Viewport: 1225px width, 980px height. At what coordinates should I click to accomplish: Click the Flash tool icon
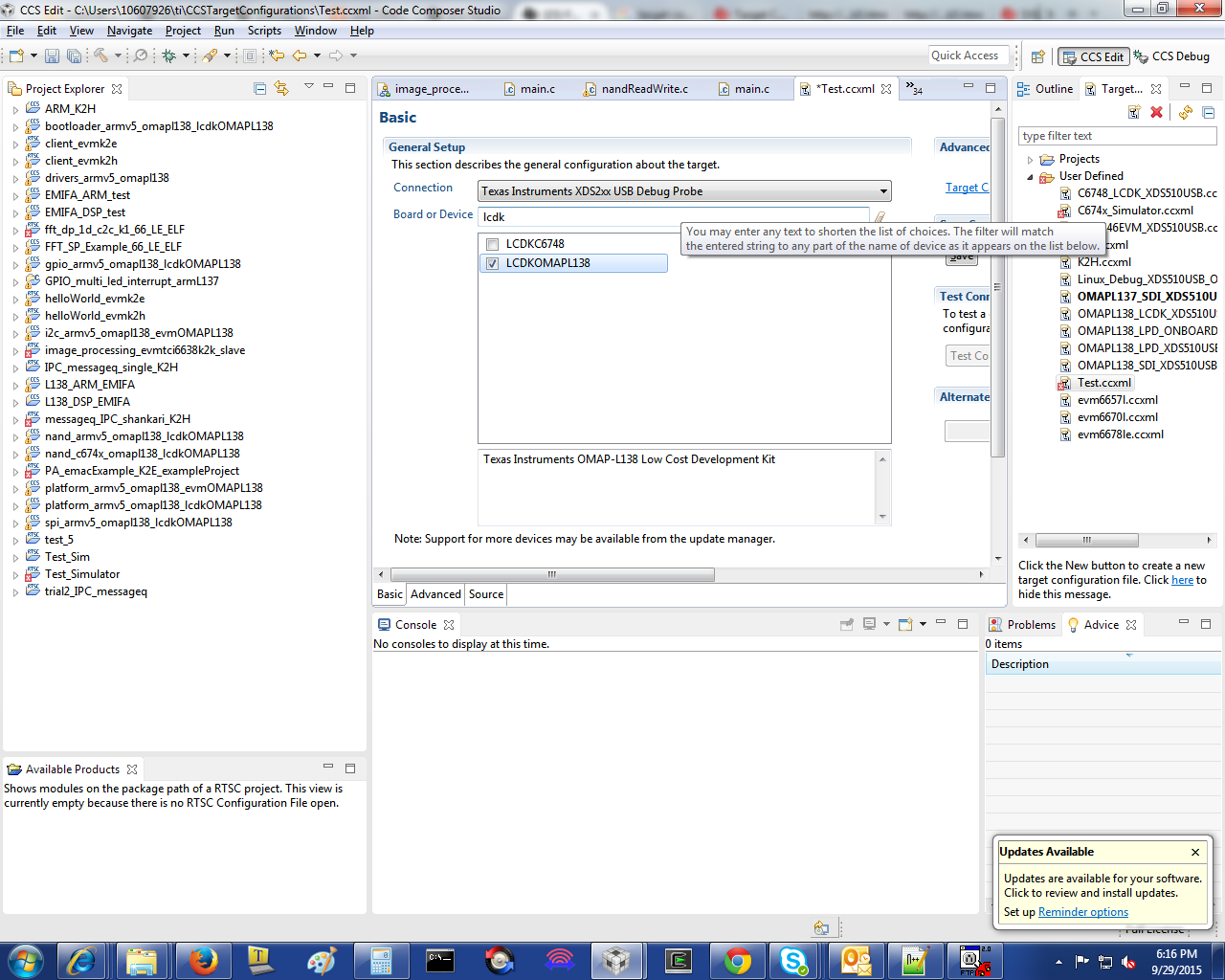point(210,56)
